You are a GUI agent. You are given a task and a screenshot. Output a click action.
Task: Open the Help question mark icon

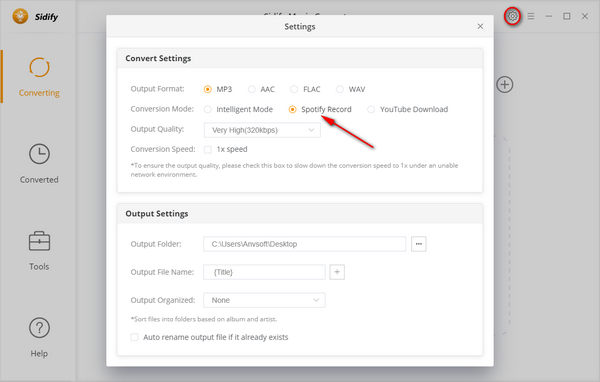(x=39, y=328)
